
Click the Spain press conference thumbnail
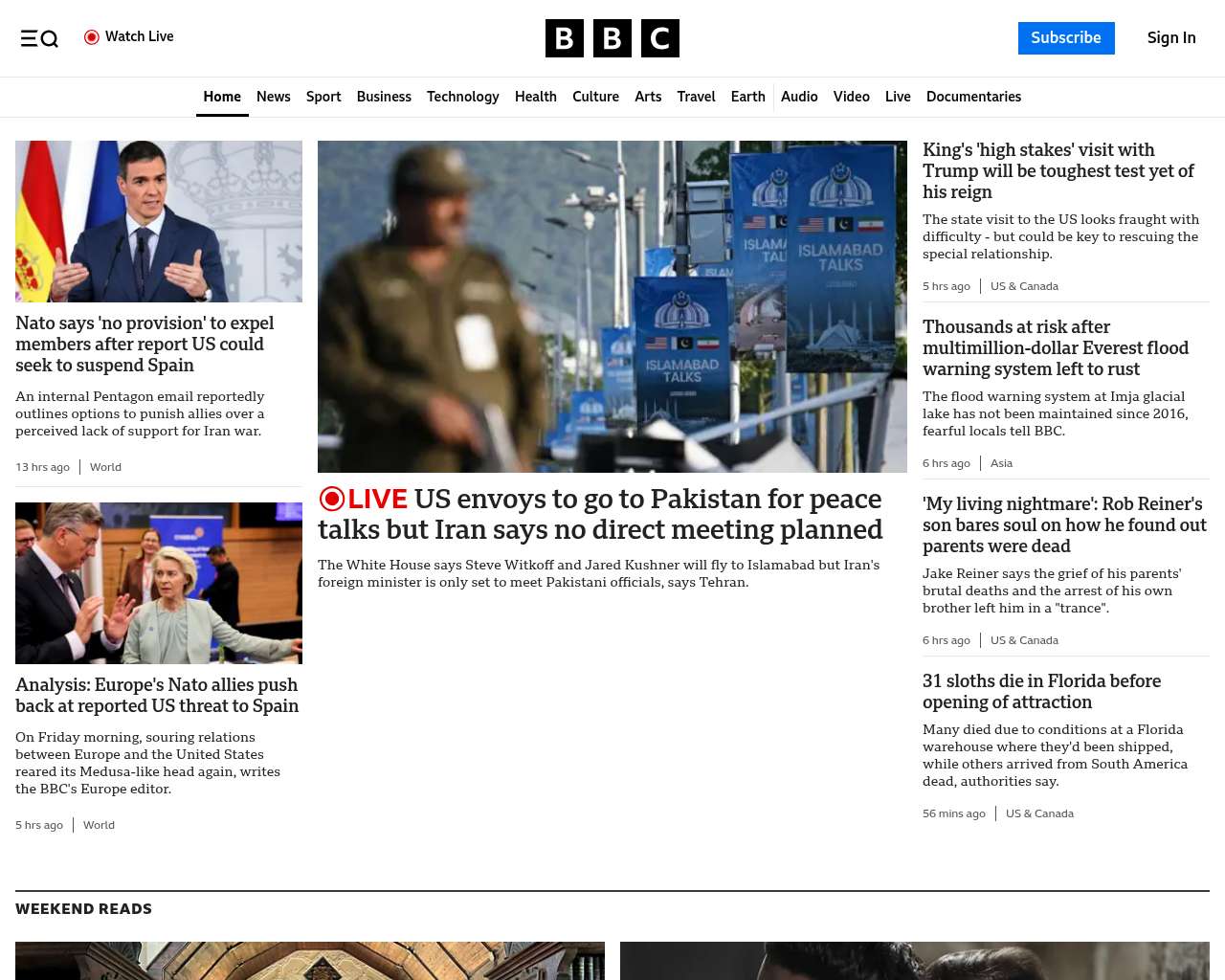tap(159, 221)
